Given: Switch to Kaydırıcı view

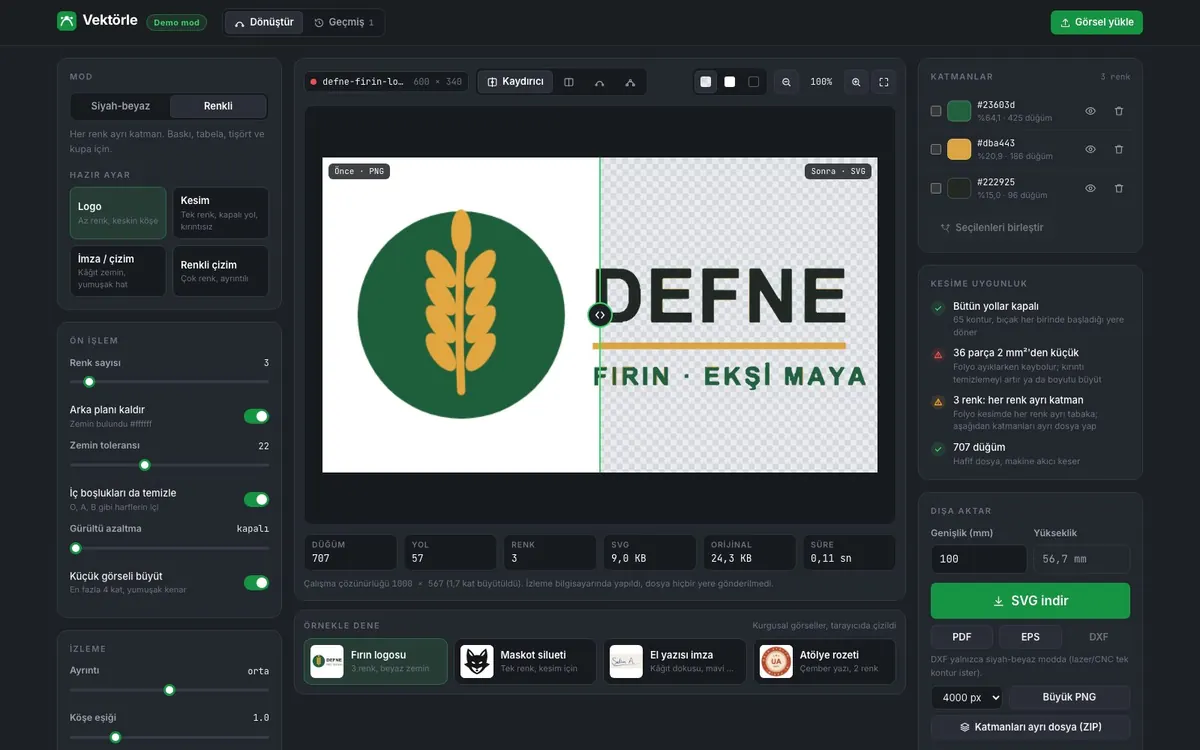Looking at the screenshot, I should point(515,82).
